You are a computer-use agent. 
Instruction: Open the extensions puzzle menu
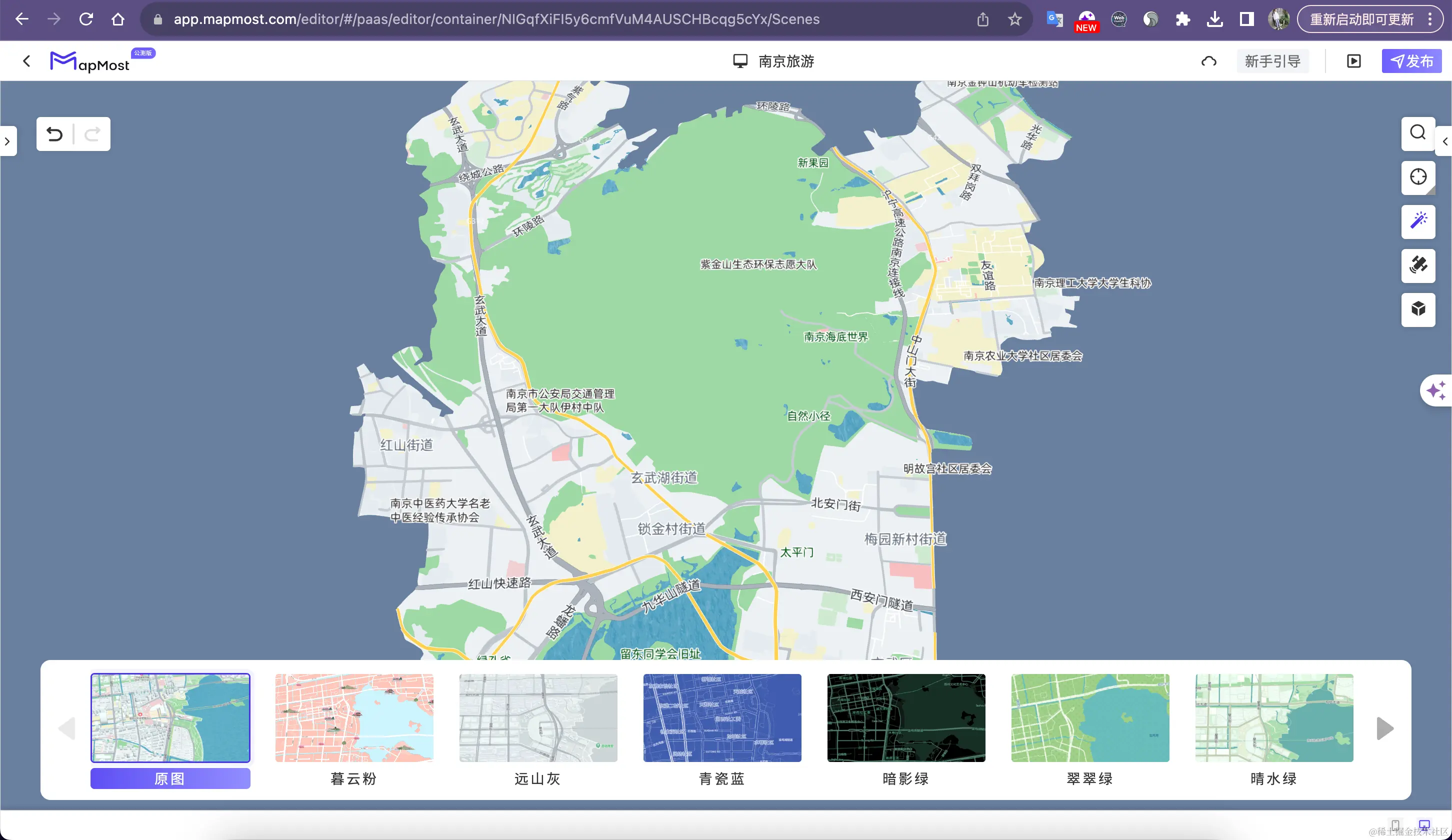1183,19
